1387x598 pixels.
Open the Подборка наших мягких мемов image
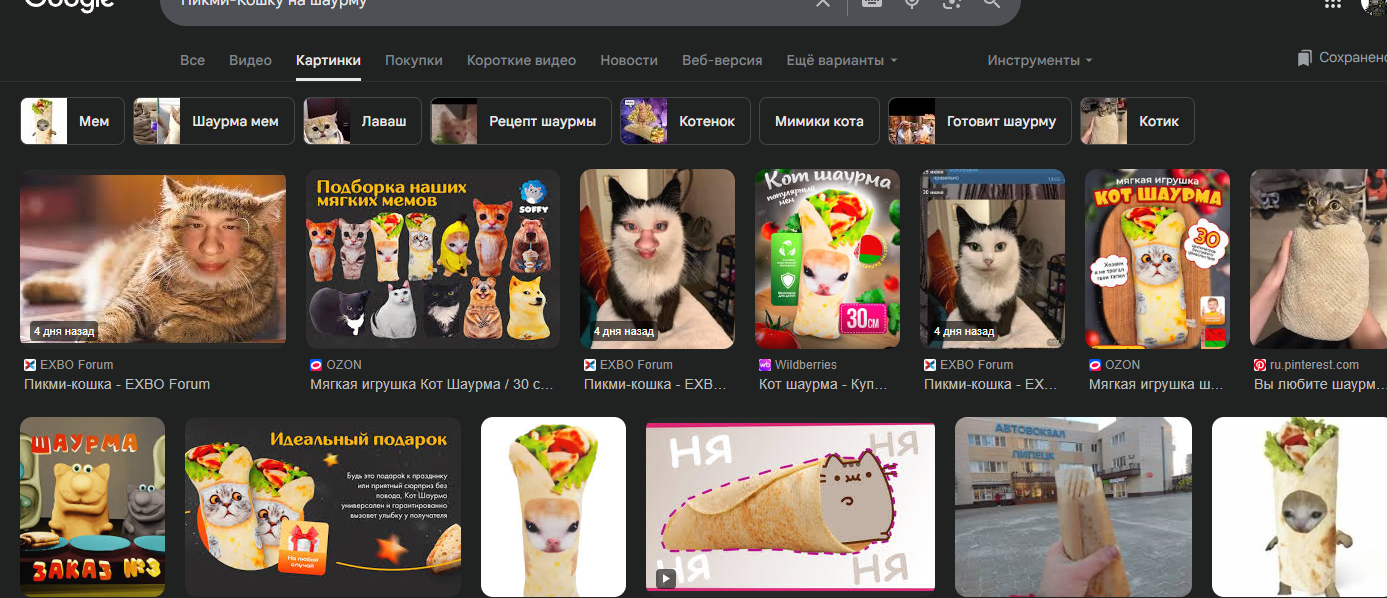[x=432, y=259]
